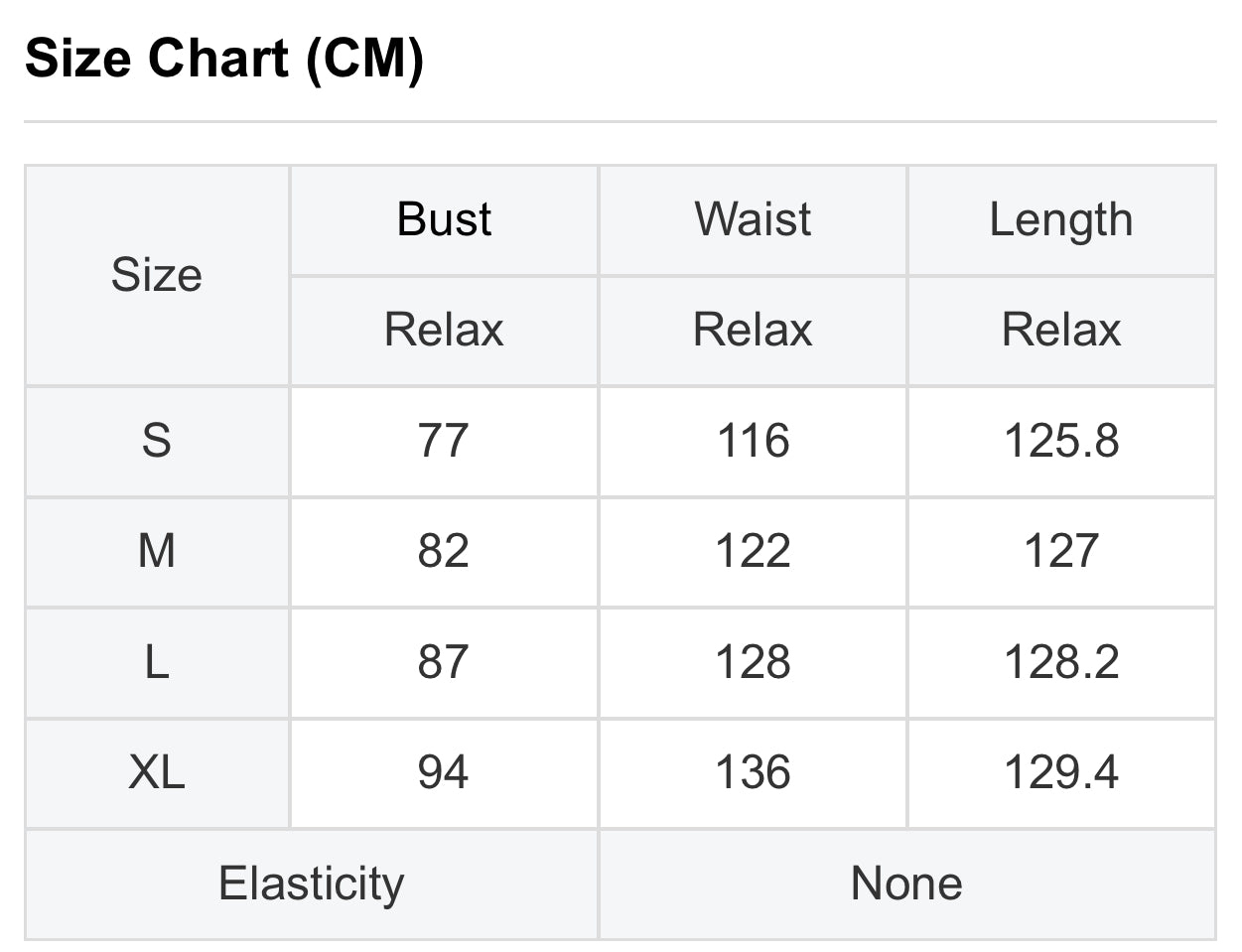1242x952 pixels.
Task: Click the waist value 136 cell
Action: pos(753,772)
